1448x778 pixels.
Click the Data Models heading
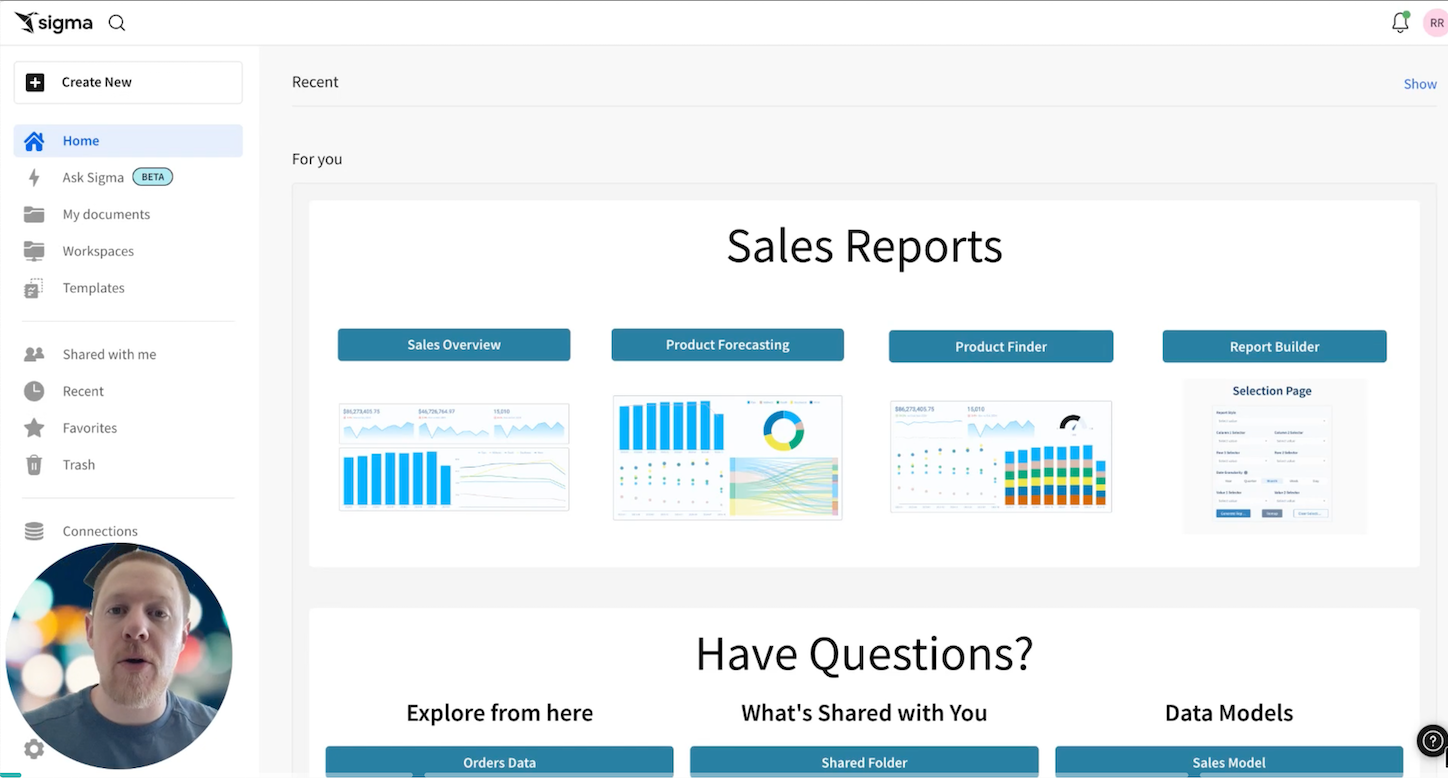[1229, 713]
